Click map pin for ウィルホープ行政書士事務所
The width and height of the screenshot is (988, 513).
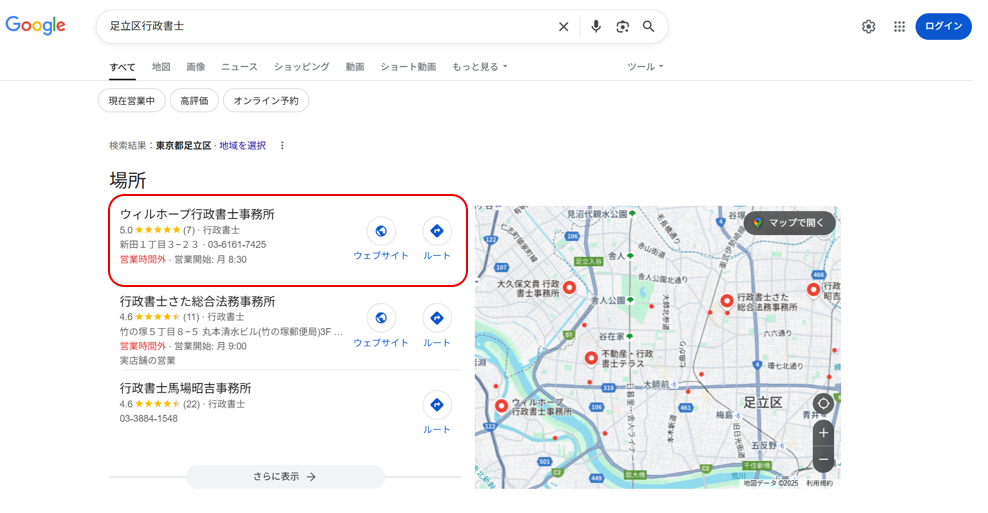[x=502, y=406]
